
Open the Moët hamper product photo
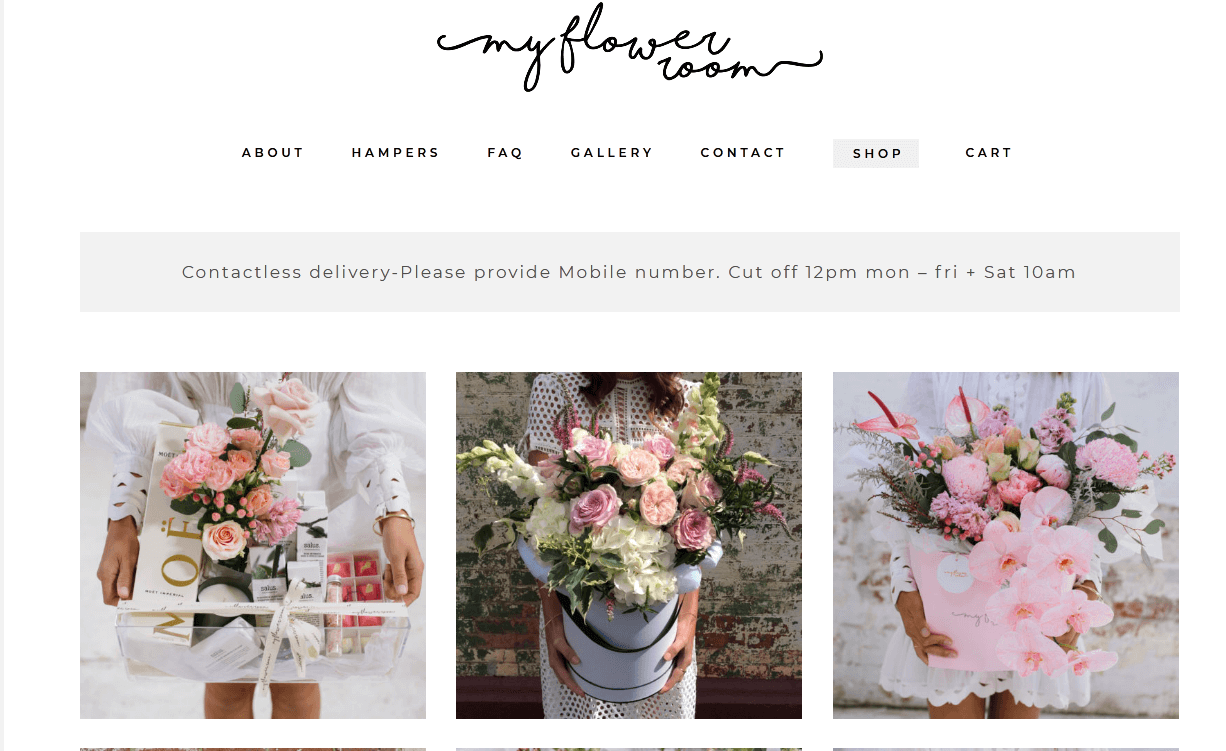(x=253, y=545)
